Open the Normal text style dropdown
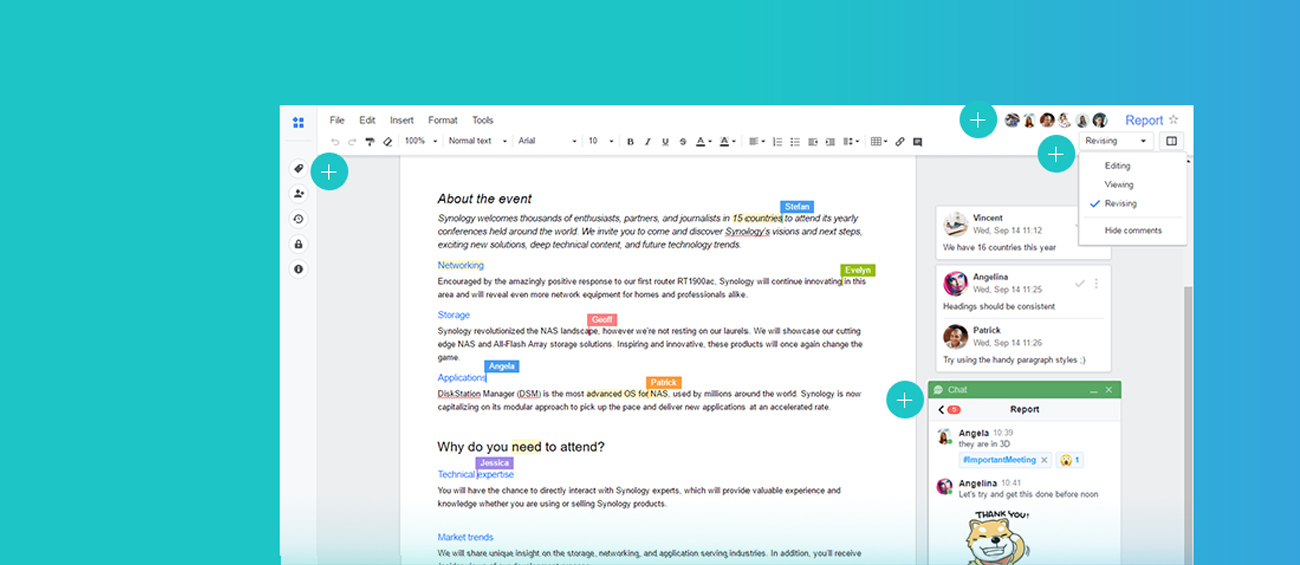1300x565 pixels. pyautogui.click(x=478, y=141)
